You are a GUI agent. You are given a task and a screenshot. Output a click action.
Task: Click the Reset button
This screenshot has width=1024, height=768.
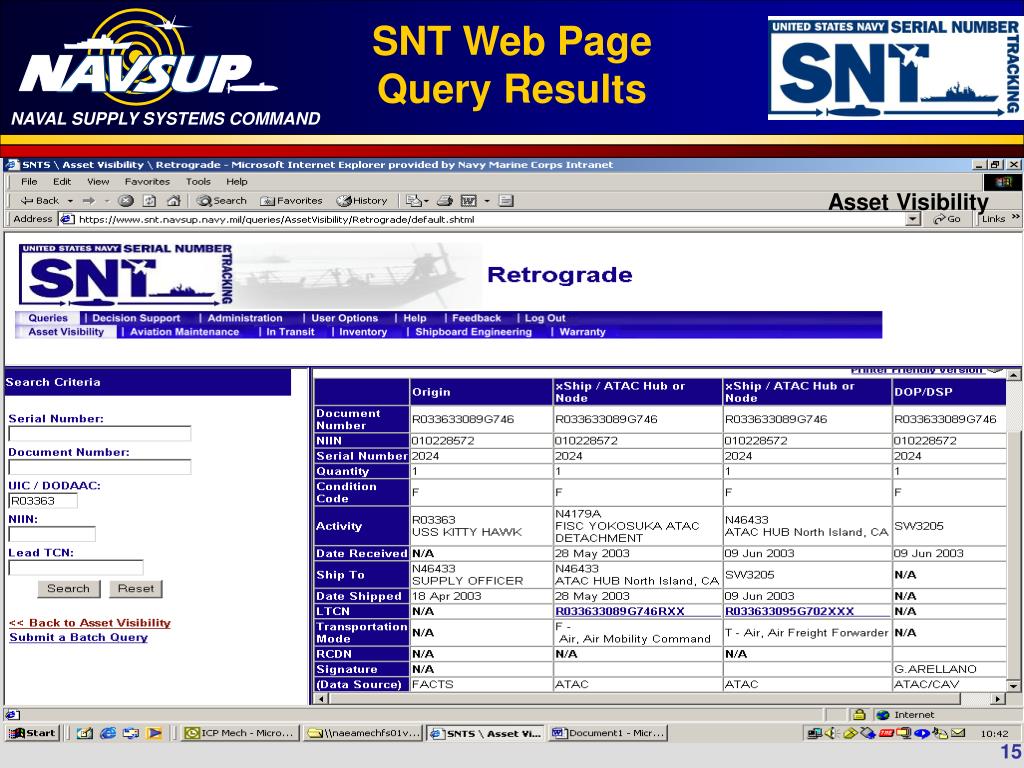136,588
